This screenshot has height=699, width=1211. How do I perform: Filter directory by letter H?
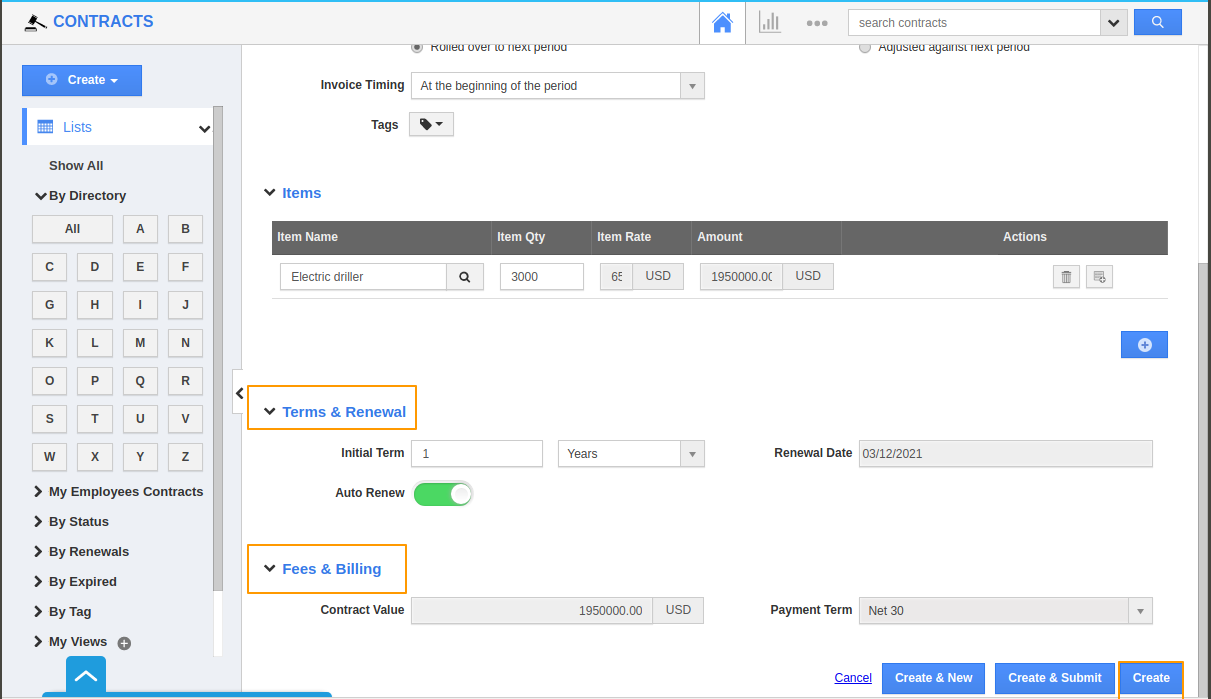click(95, 305)
